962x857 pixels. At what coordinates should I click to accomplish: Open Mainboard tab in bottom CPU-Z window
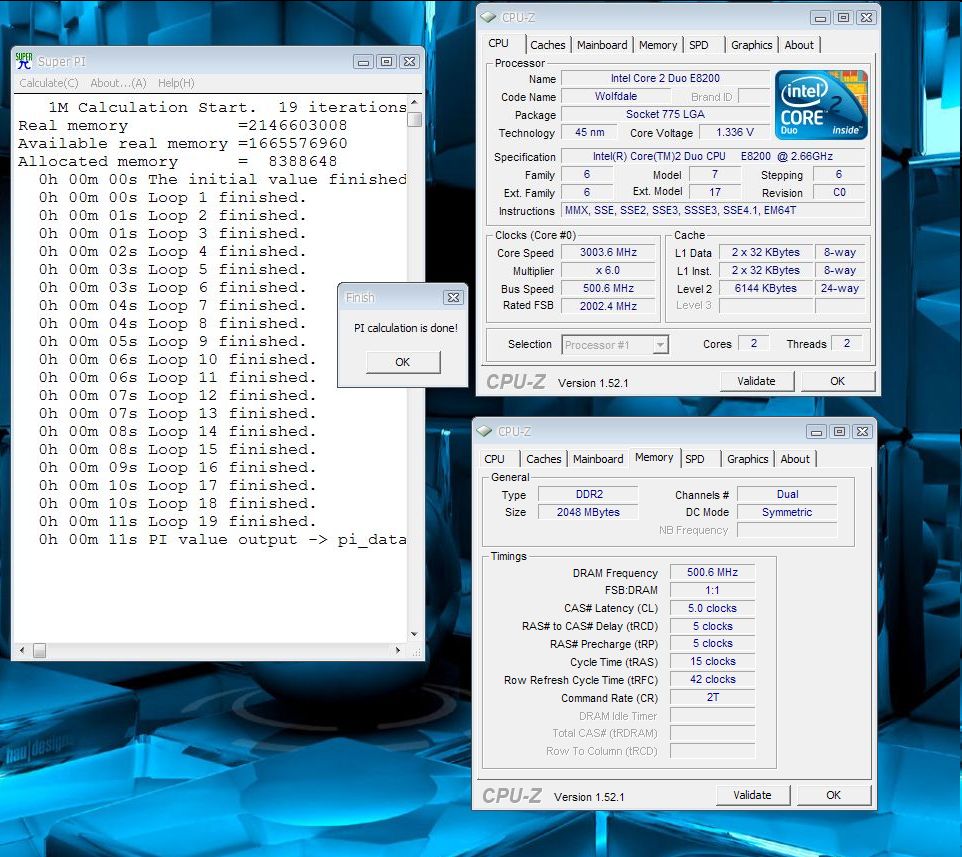click(598, 459)
